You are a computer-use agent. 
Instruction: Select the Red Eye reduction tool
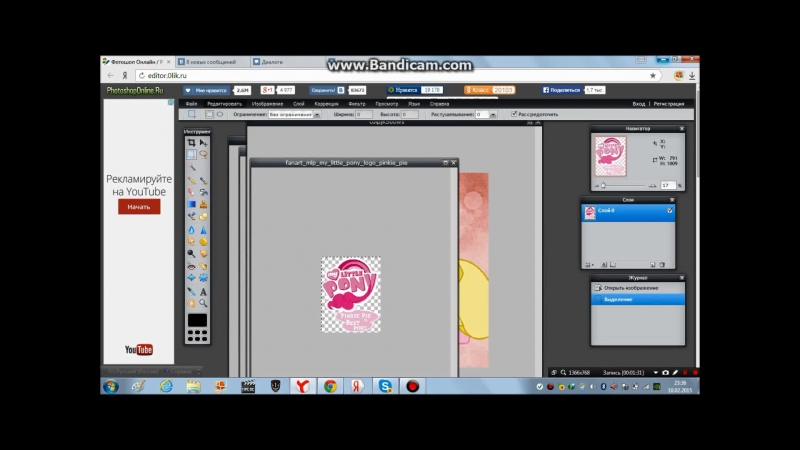pos(191,266)
